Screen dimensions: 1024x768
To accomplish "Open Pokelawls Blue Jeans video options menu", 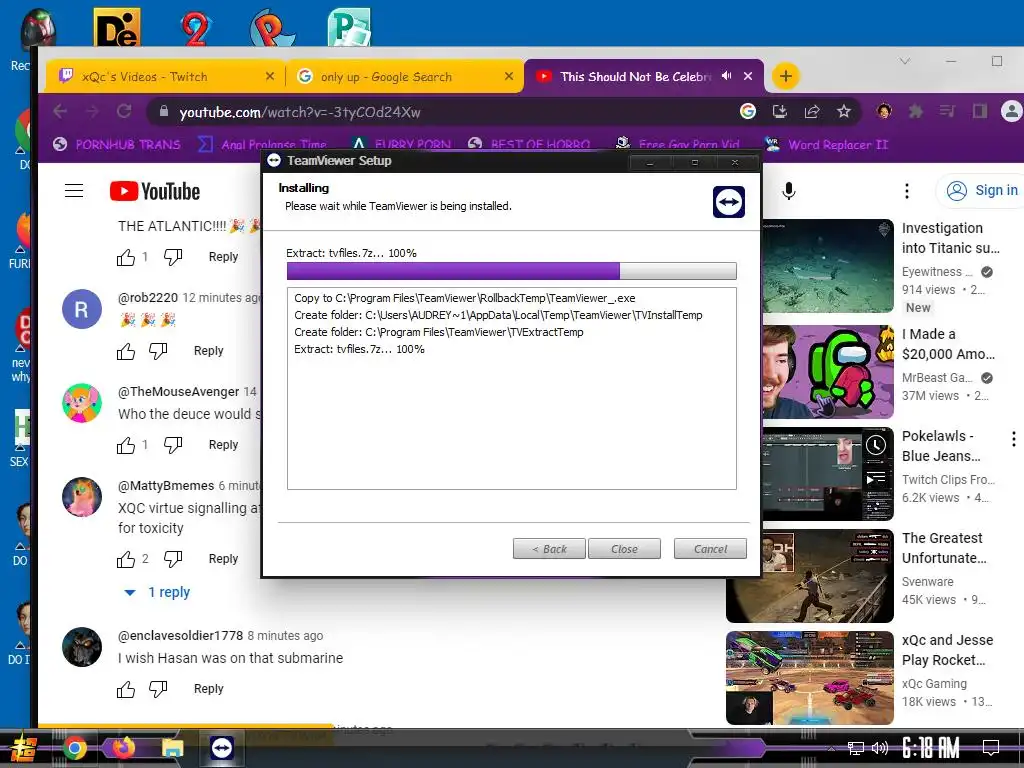I will pyautogui.click(x=1014, y=439).
